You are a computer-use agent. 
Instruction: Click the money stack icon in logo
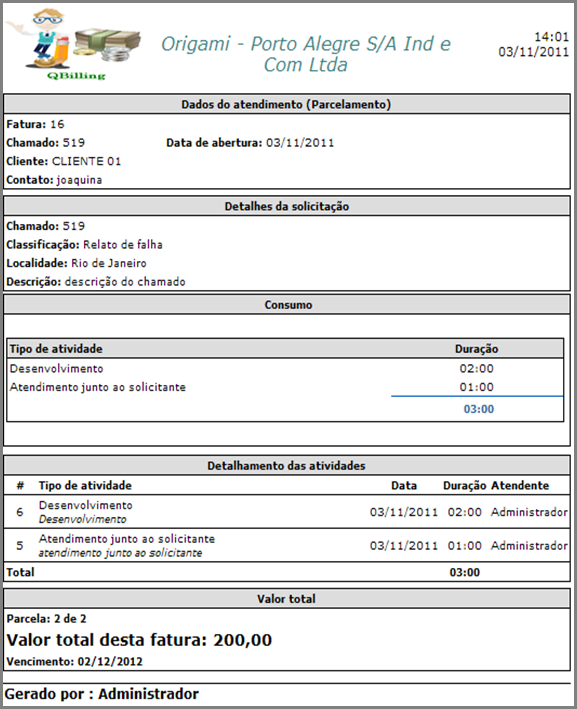(107, 45)
